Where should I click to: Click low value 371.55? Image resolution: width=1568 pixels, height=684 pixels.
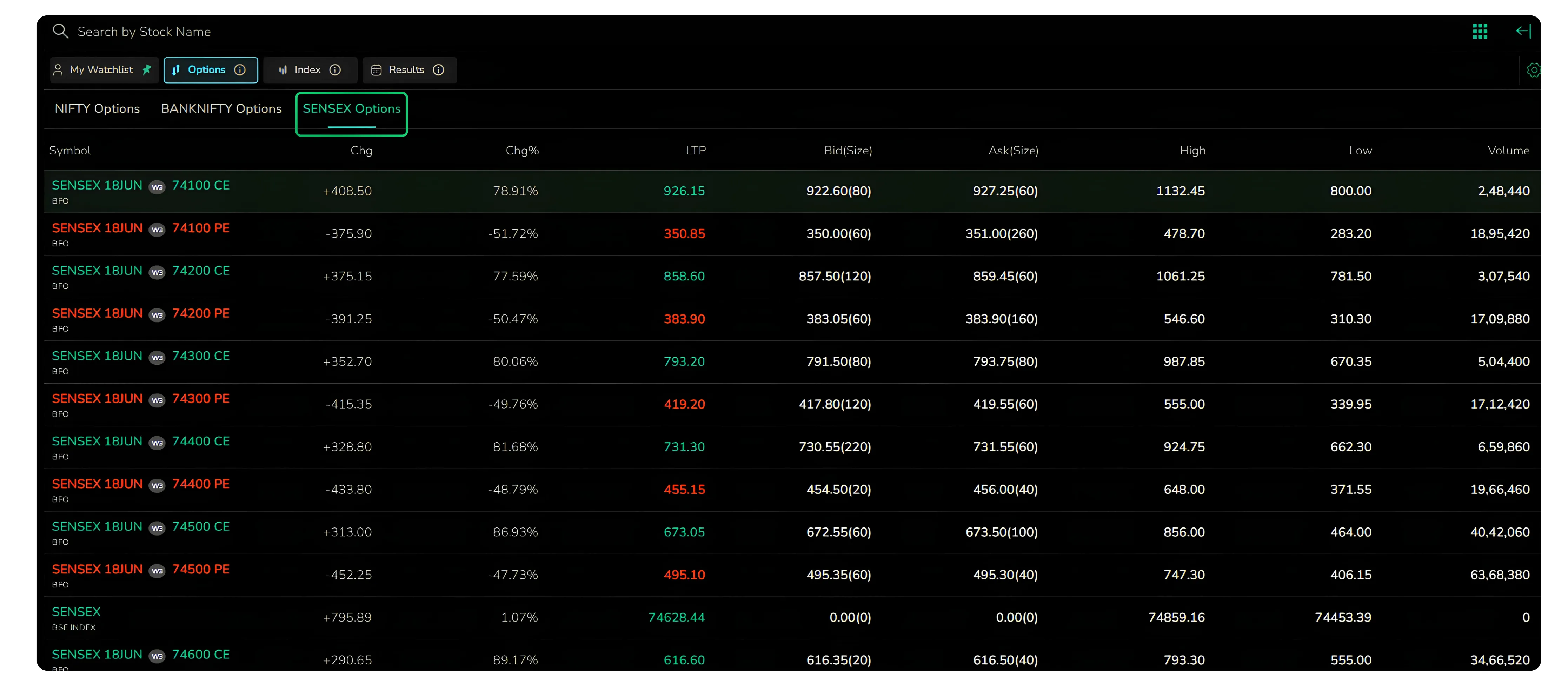tap(1351, 489)
